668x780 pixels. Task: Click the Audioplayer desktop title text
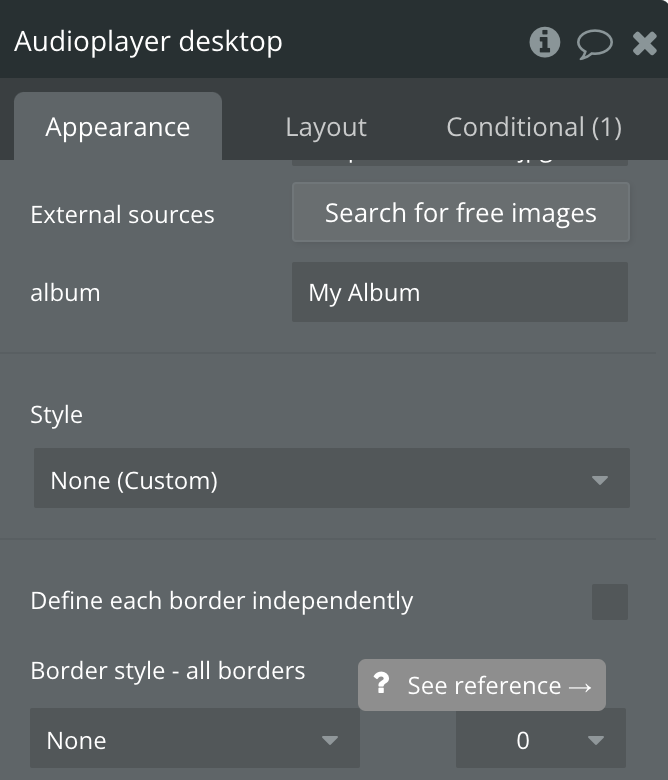pos(148,41)
